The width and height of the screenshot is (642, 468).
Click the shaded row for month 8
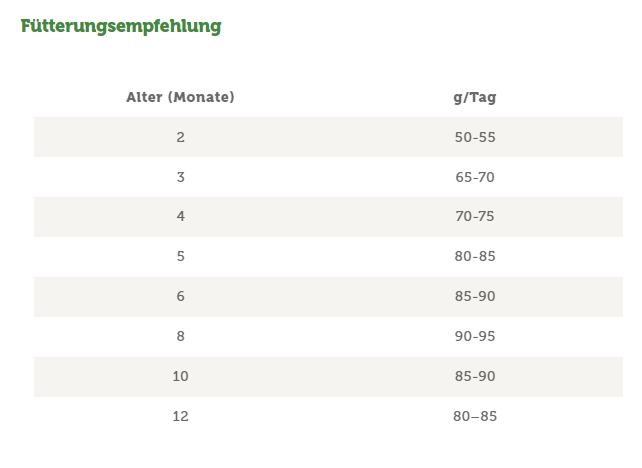[x=328, y=336]
